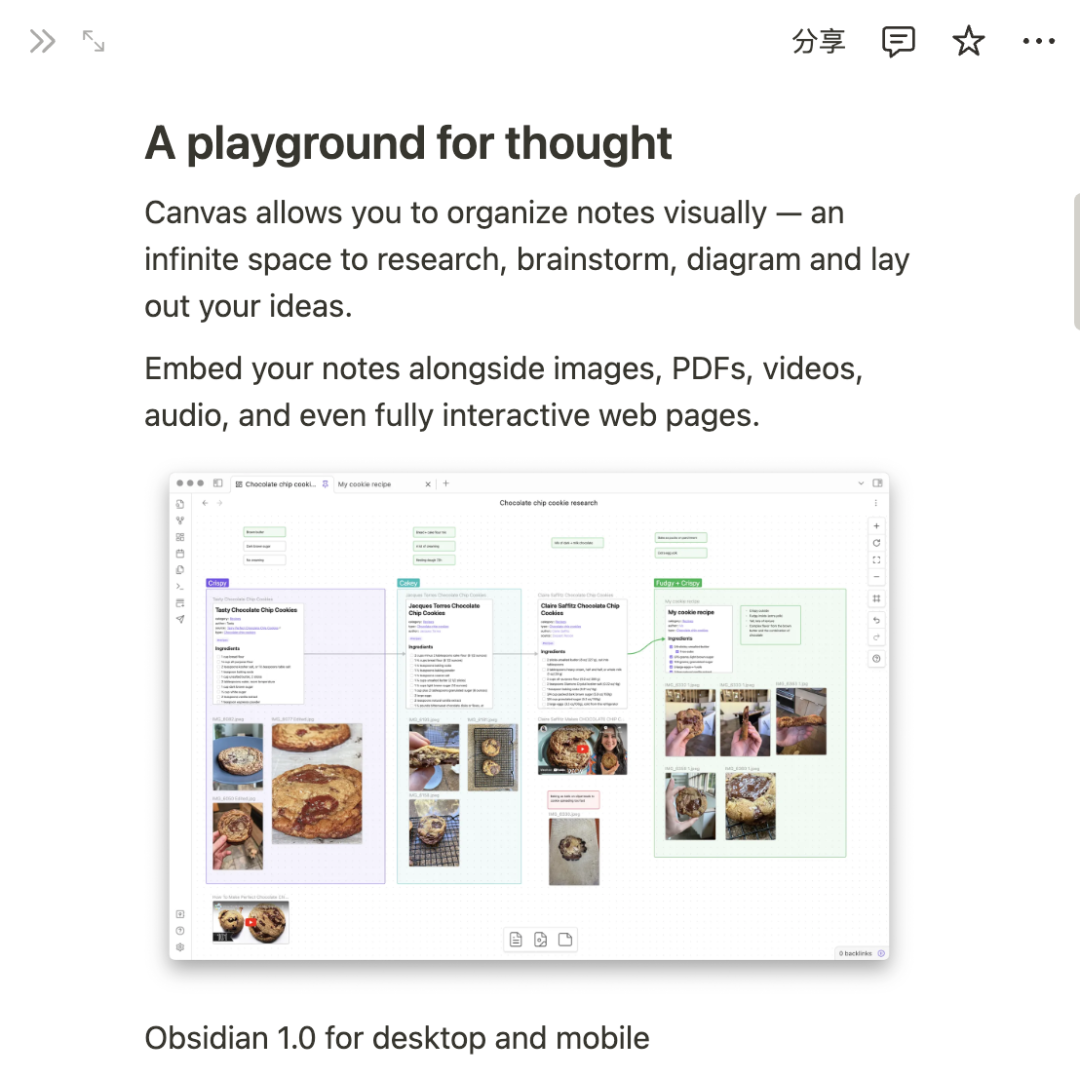In the Obsidian screenshot, click the undo arrow
1080x1078 pixels.
(876, 621)
